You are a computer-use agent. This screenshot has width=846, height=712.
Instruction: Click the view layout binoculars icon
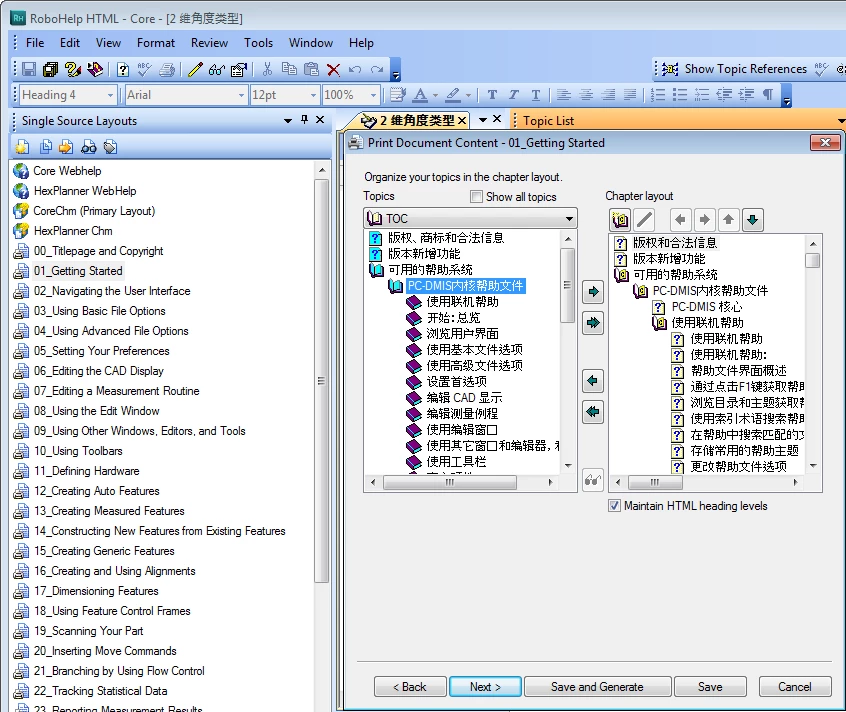[88, 147]
